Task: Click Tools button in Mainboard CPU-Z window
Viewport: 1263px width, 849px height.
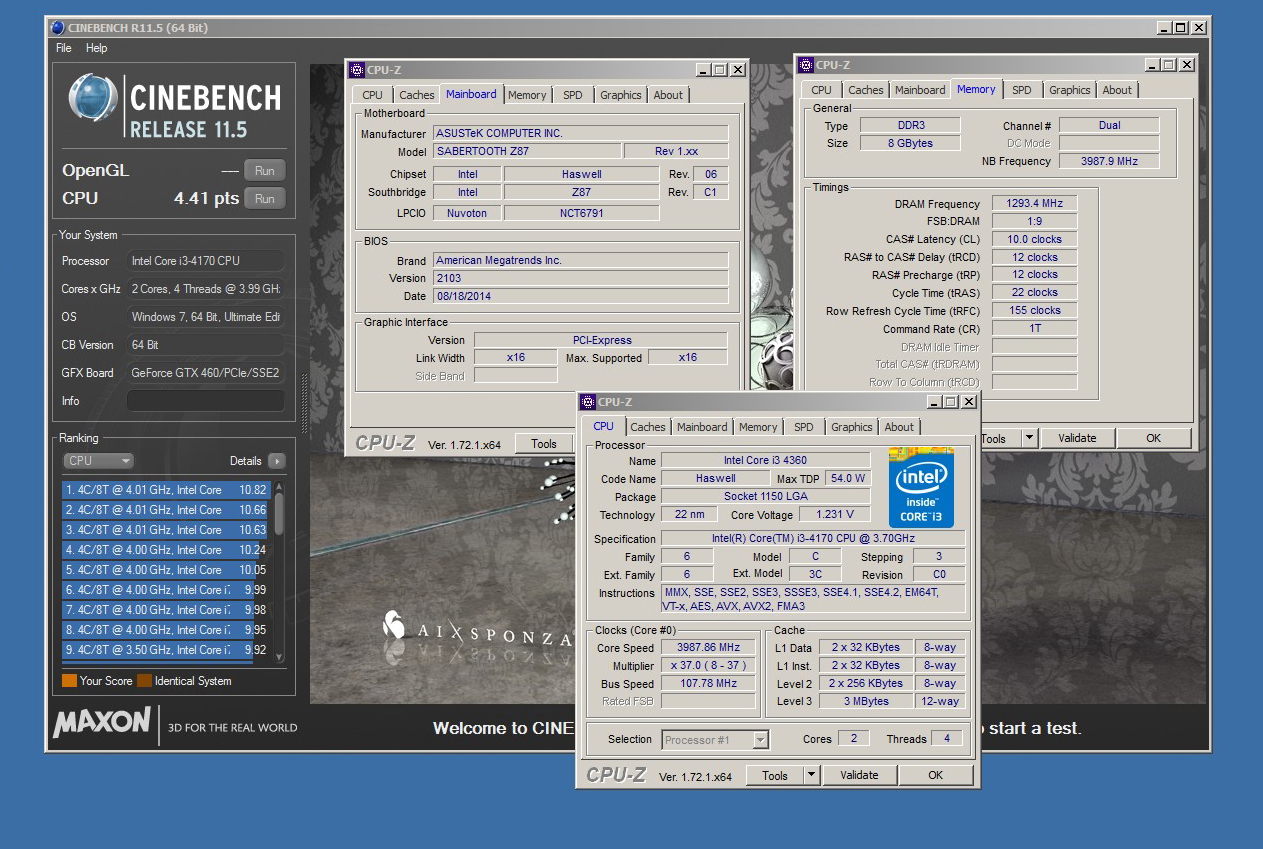Action: (544, 444)
